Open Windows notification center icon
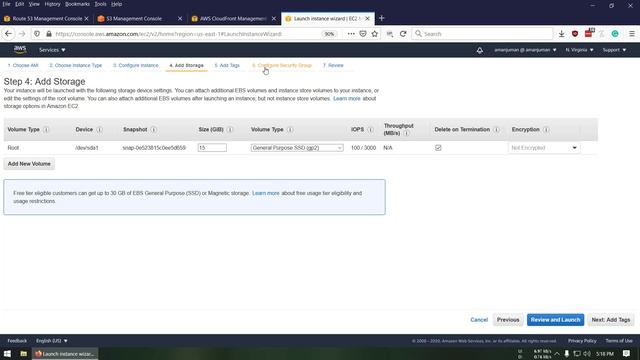The height and width of the screenshot is (360, 640). (x=627, y=353)
